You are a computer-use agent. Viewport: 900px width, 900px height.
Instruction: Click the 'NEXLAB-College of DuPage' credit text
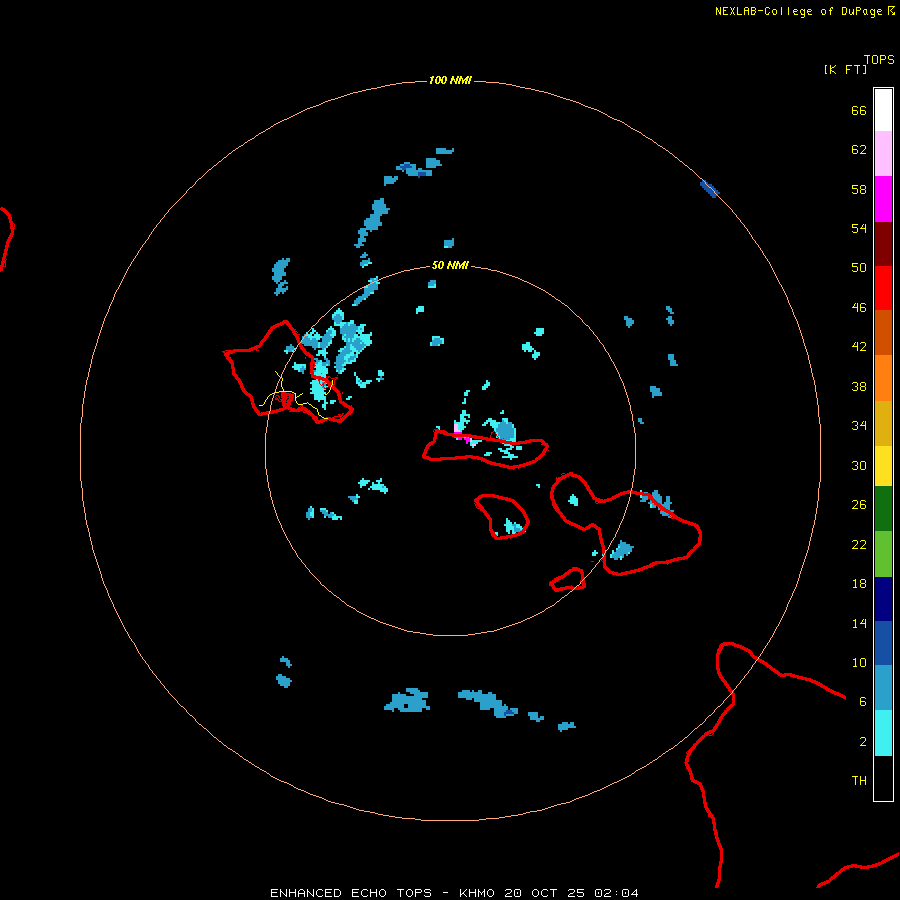coord(798,11)
